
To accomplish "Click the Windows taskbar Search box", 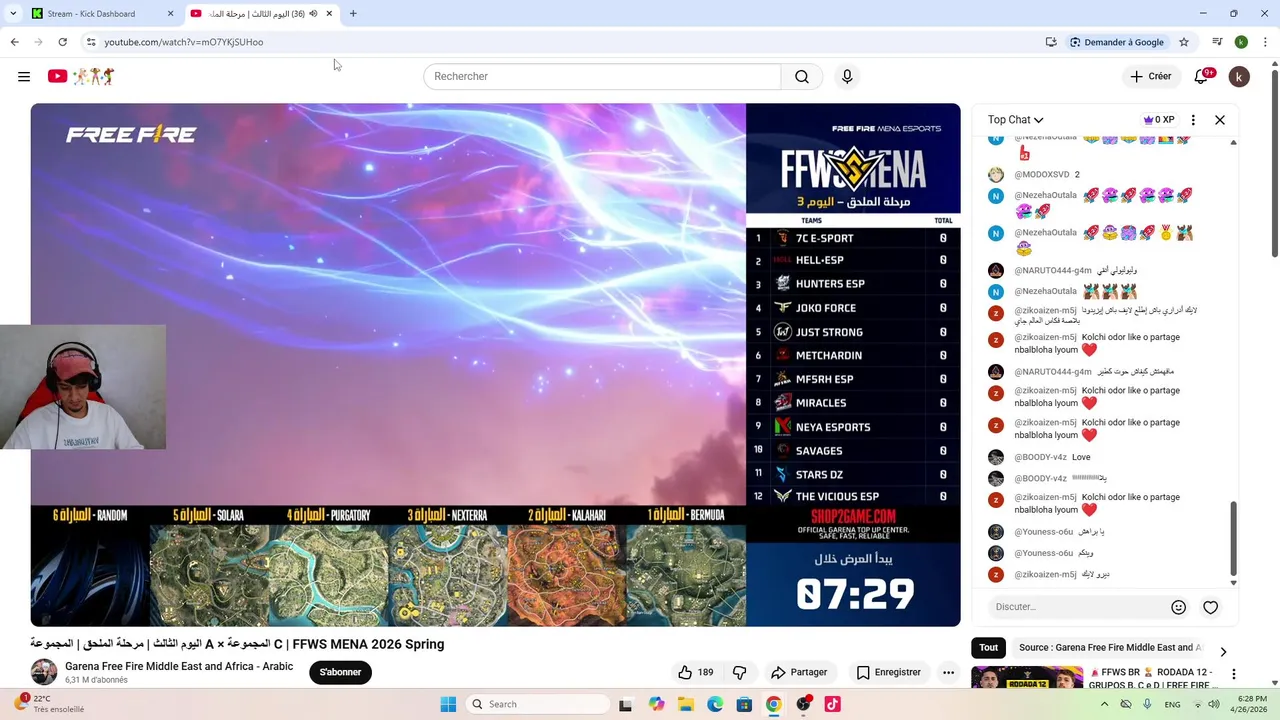I will (x=538, y=704).
